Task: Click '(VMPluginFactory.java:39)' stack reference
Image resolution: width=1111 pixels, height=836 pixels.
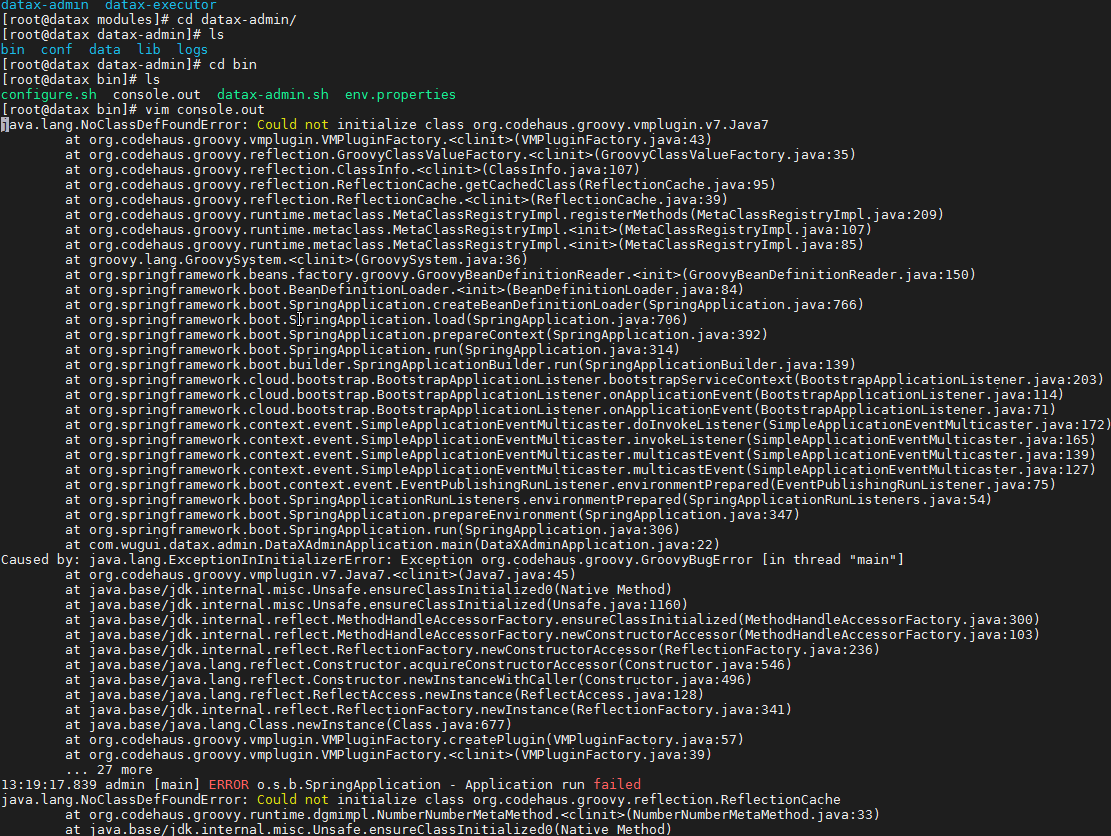Action: coord(613,755)
